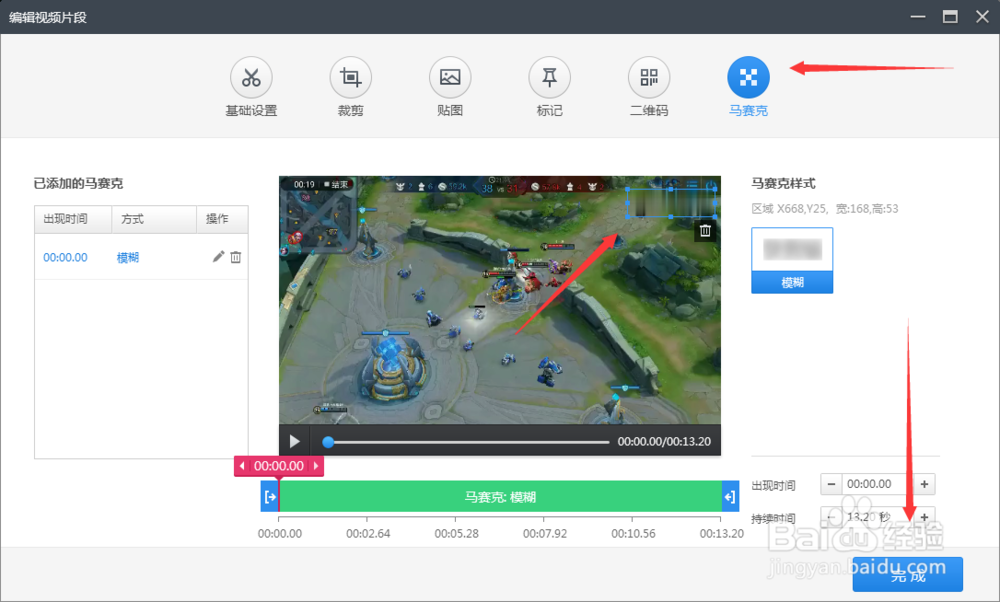Click the pink 00:00.00 timeline marker
This screenshot has width=1000, height=602.
pos(279,466)
